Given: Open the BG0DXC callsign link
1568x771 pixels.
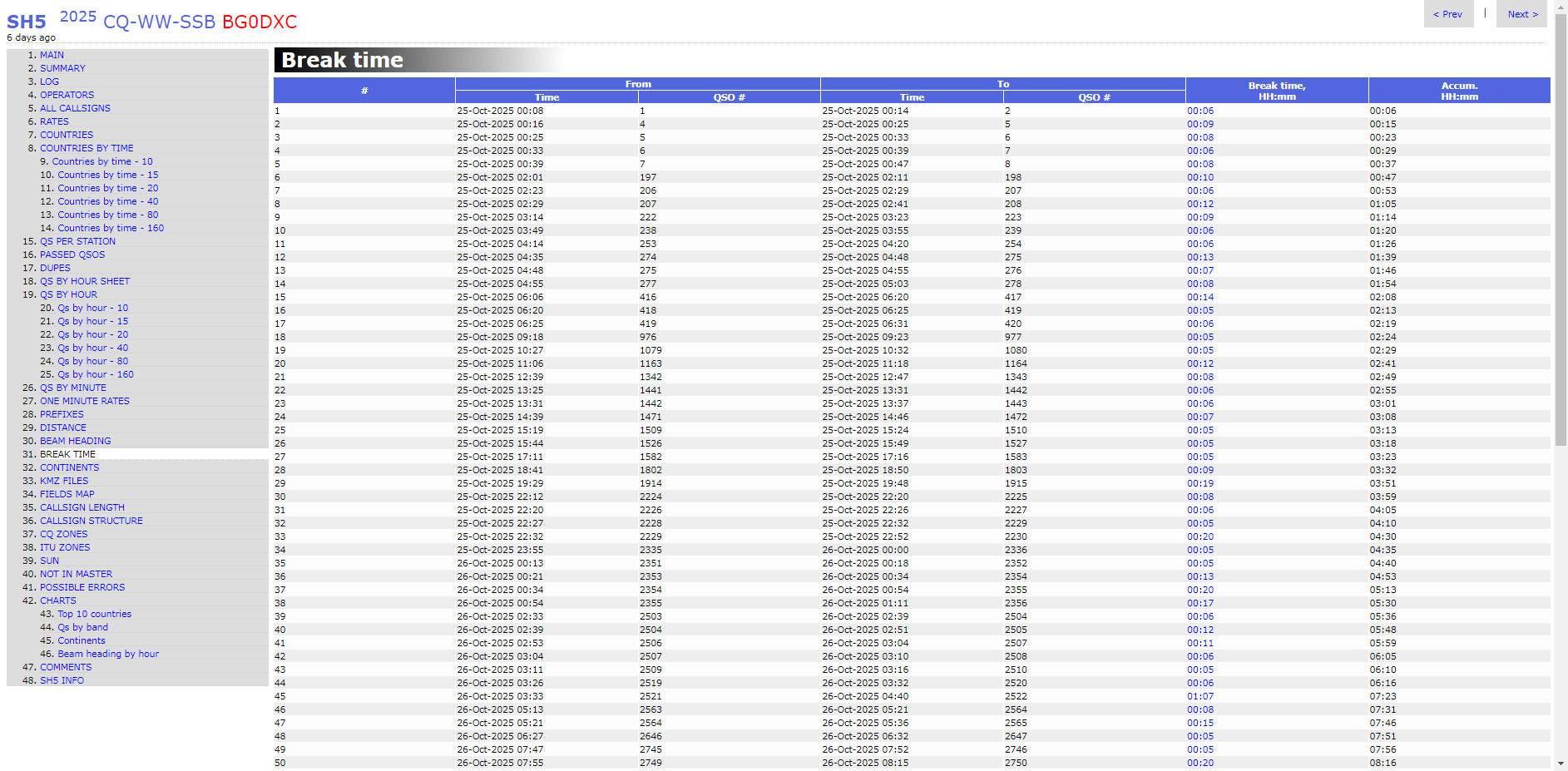Looking at the screenshot, I should (259, 22).
